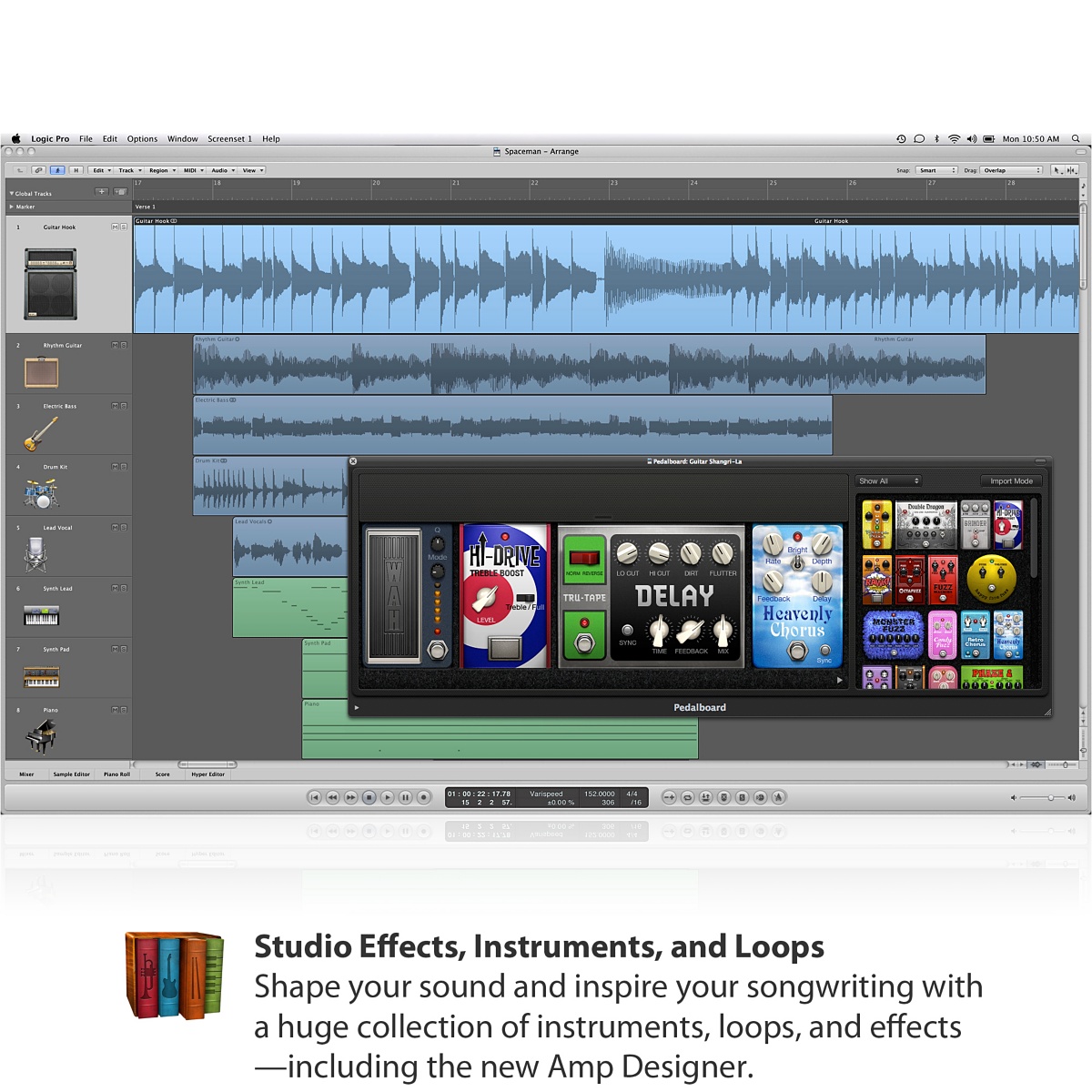
Task: Click the Electric Bass guitar icon
Action: tap(41, 434)
